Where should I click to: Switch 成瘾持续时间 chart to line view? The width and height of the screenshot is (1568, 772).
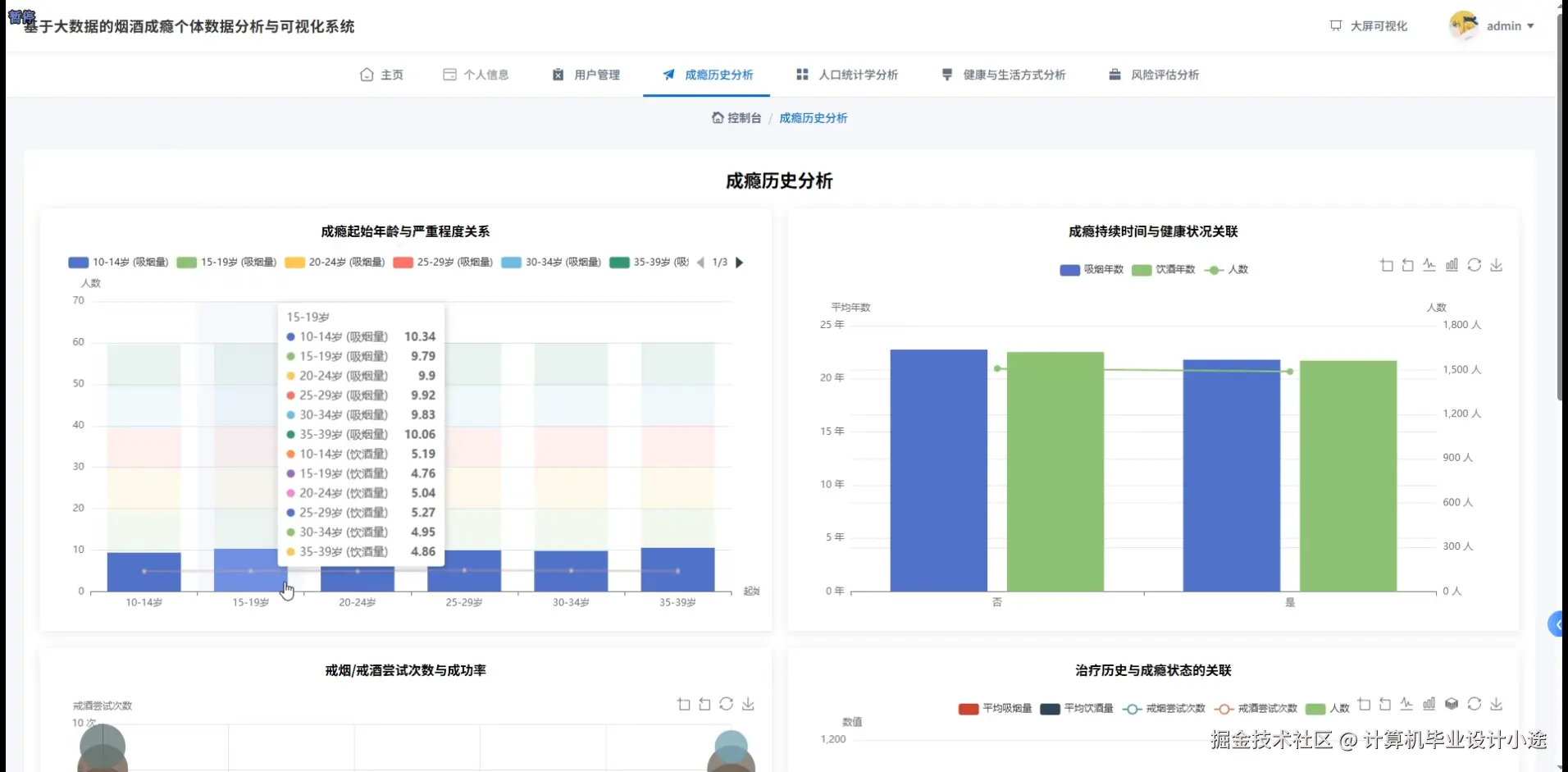(x=1429, y=265)
